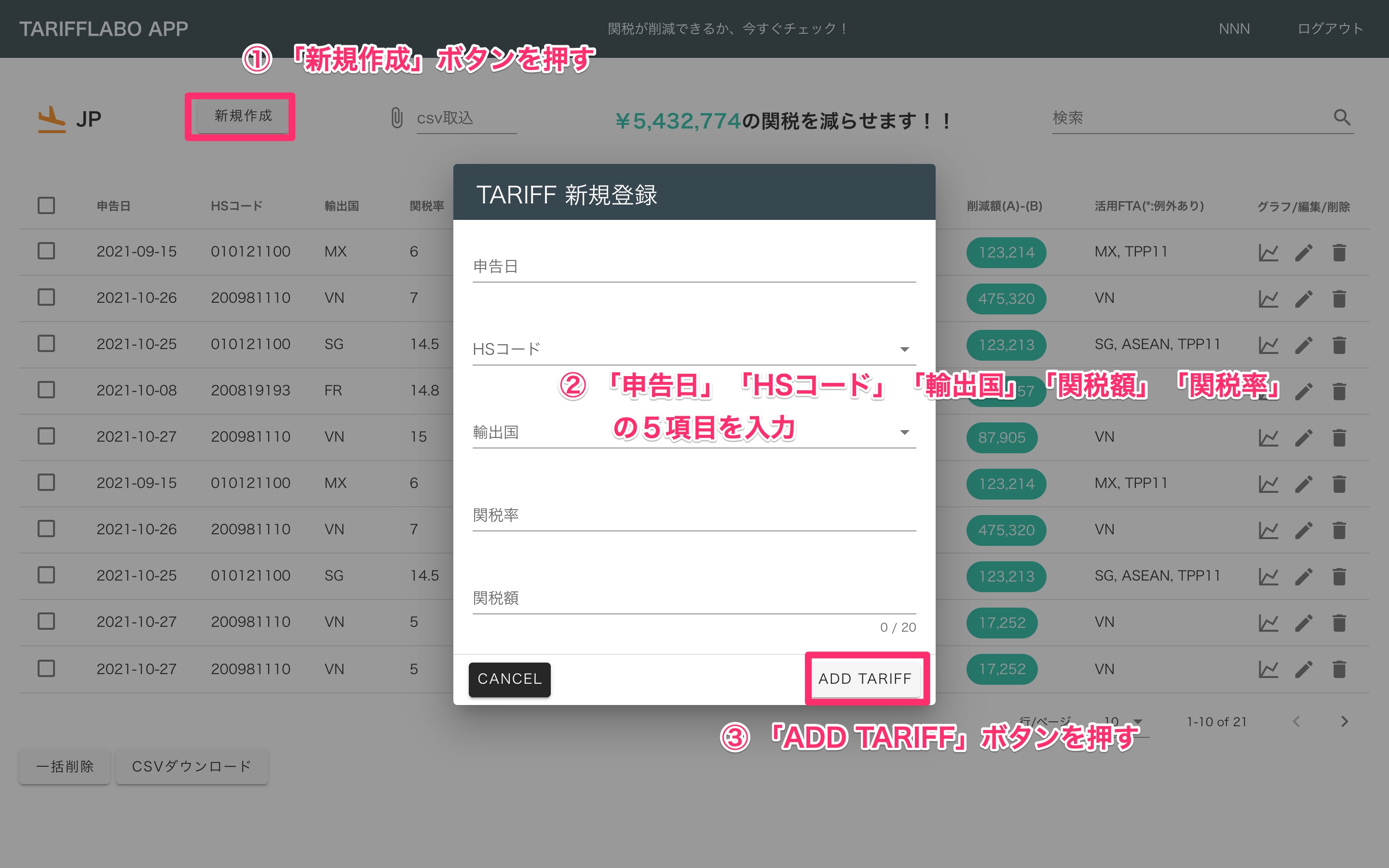
Task: Select checkbox for first 2021-09-15 row
Action: (46, 251)
